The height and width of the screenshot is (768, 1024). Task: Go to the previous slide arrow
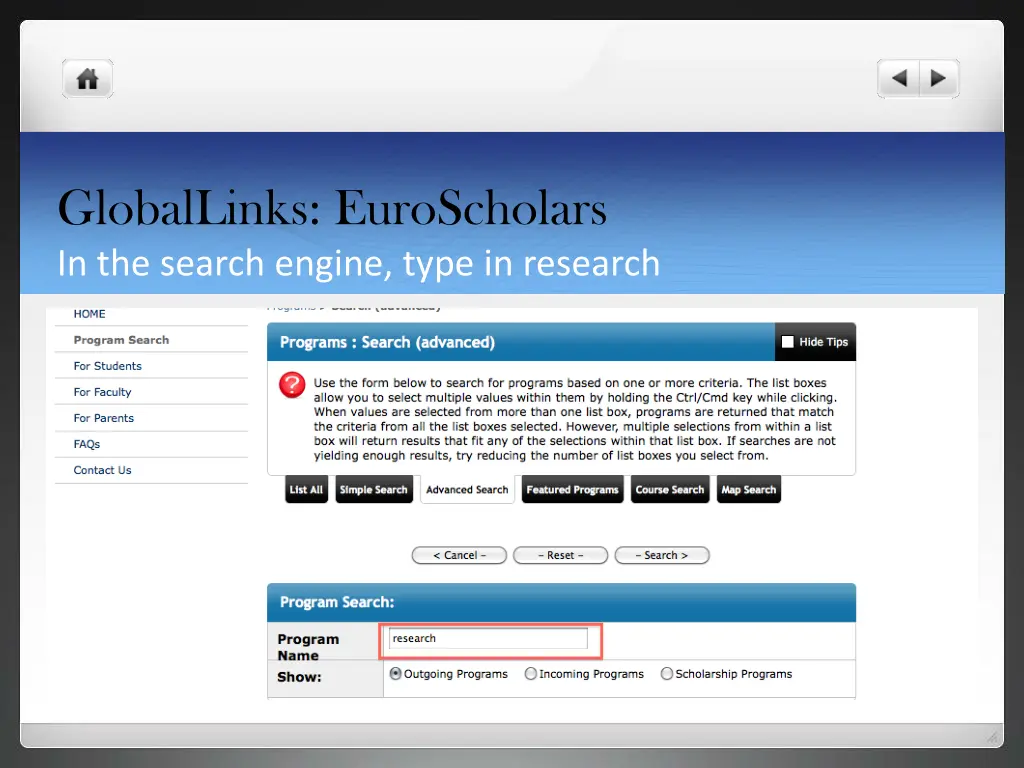tap(899, 79)
